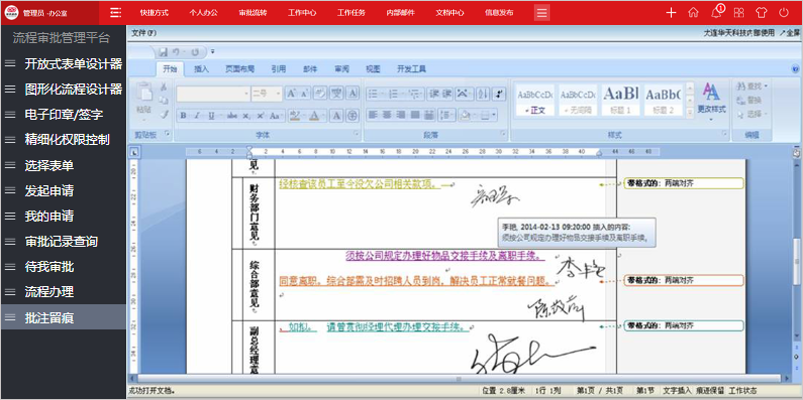Image resolution: width=803 pixels, height=400 pixels.
Task: Switch to the 页面布局 ribbon tab
Action: coord(240,69)
